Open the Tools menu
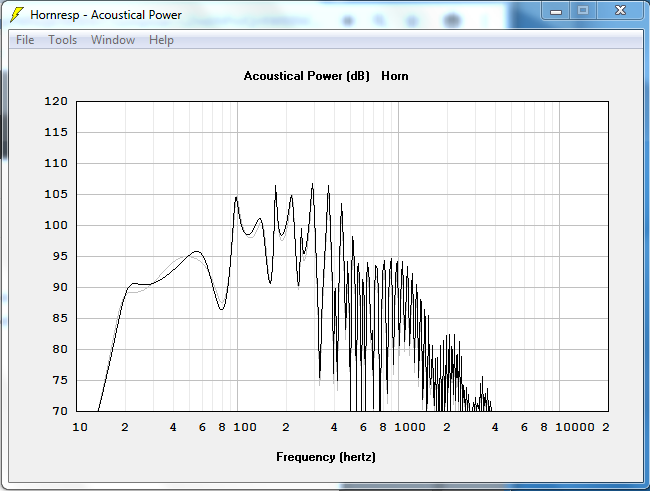Viewport: 650px width, 491px height. pyautogui.click(x=63, y=40)
